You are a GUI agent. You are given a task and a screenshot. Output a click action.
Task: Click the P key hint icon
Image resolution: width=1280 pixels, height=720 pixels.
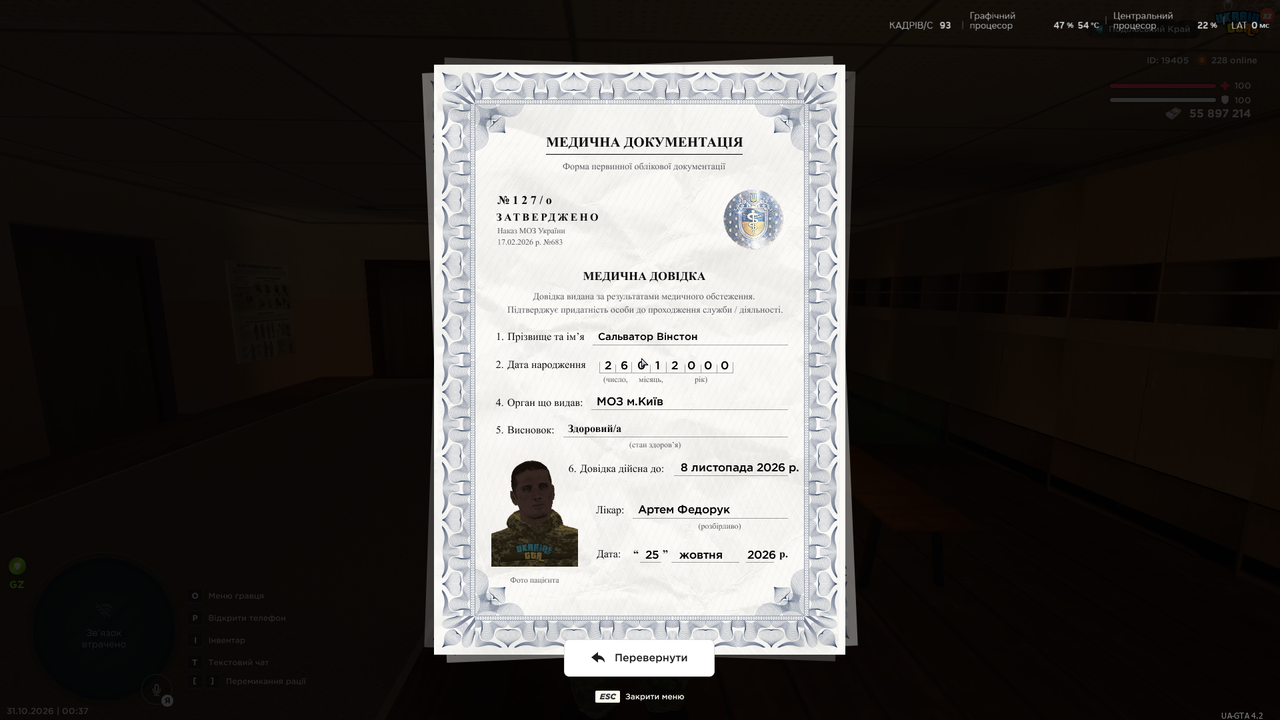click(x=195, y=618)
